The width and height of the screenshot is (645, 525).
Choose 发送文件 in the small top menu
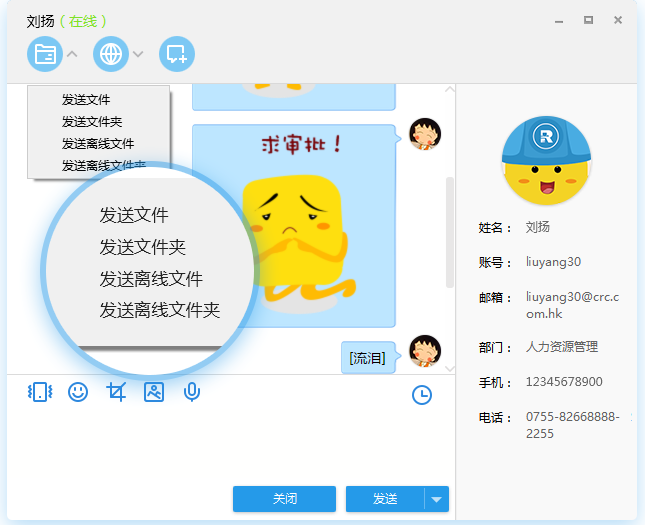[86, 100]
